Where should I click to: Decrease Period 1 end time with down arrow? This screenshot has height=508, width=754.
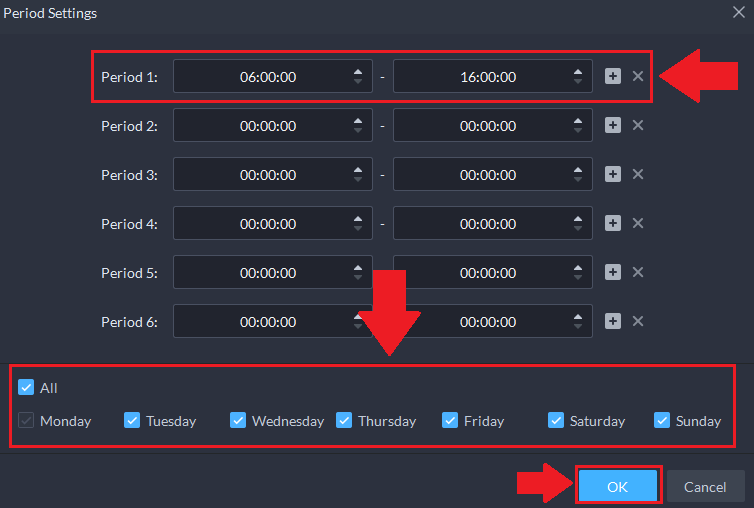point(578,82)
